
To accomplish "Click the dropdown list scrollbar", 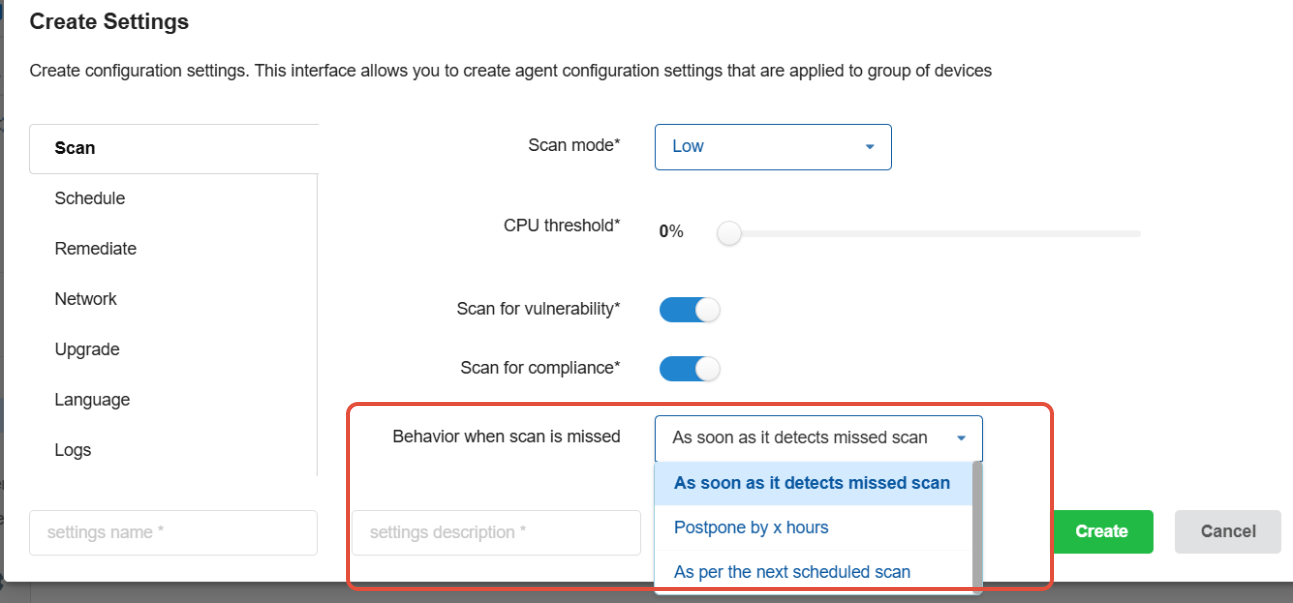I will tap(977, 525).
